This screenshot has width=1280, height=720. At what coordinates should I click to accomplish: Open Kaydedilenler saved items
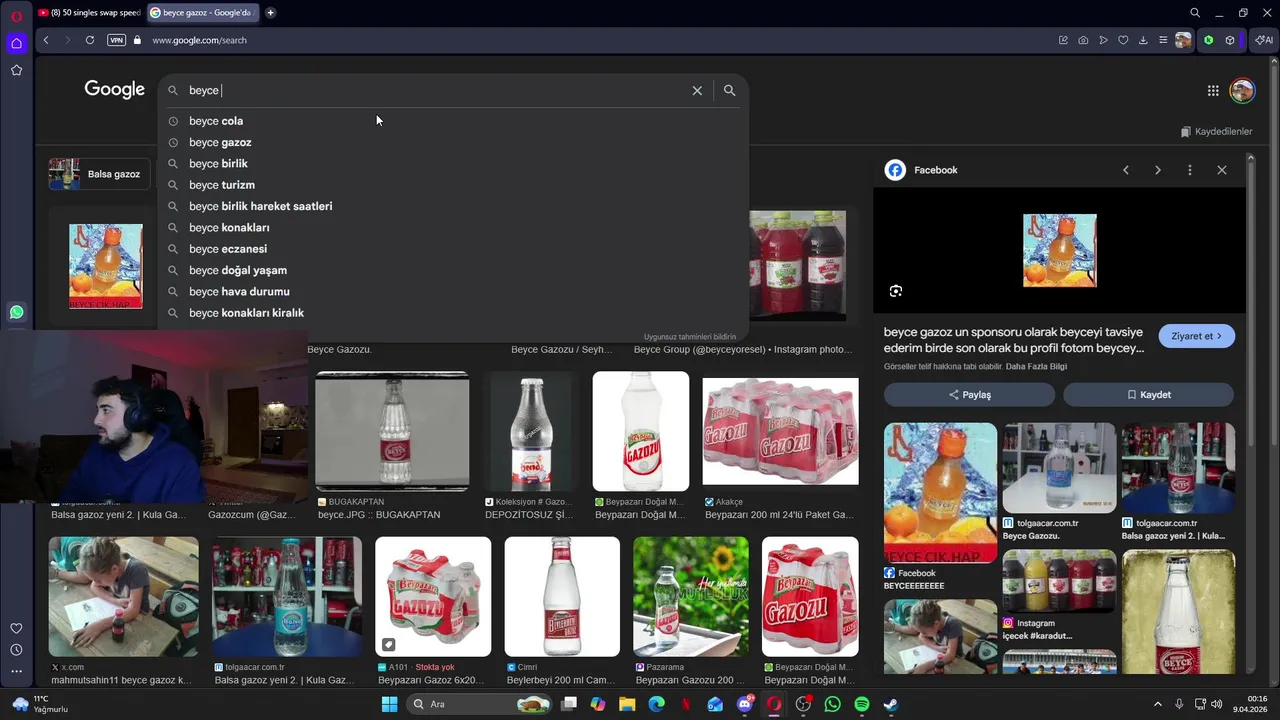(x=1216, y=131)
